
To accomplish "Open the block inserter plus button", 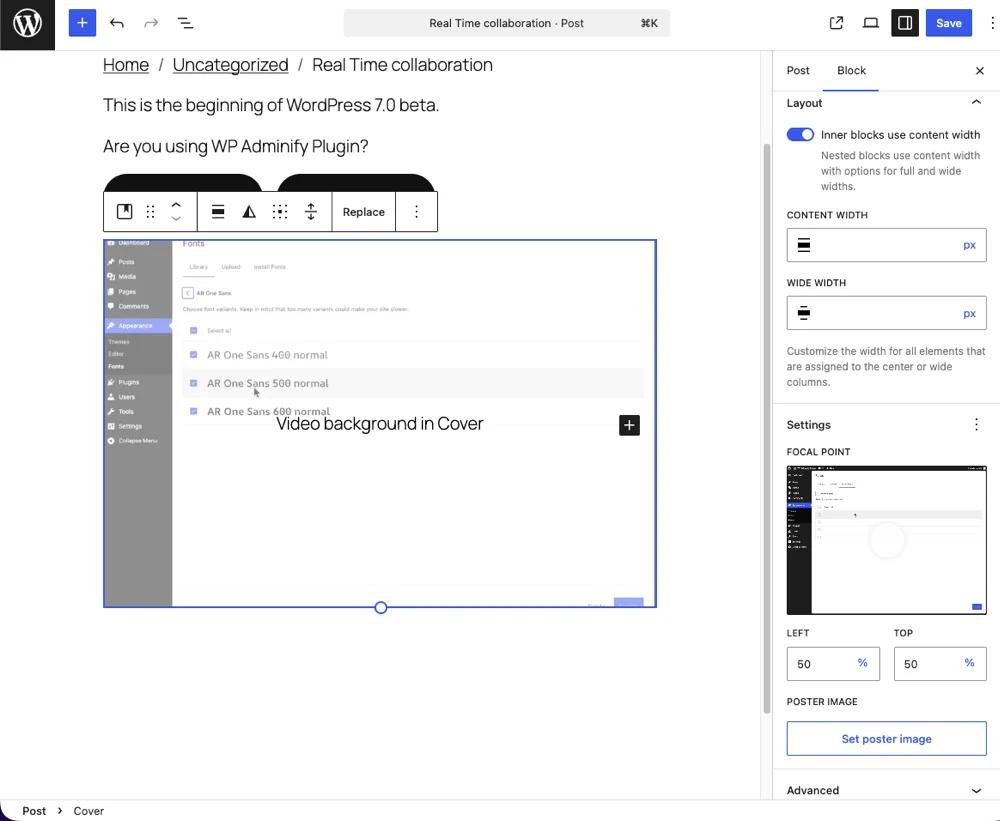I will point(82,23).
